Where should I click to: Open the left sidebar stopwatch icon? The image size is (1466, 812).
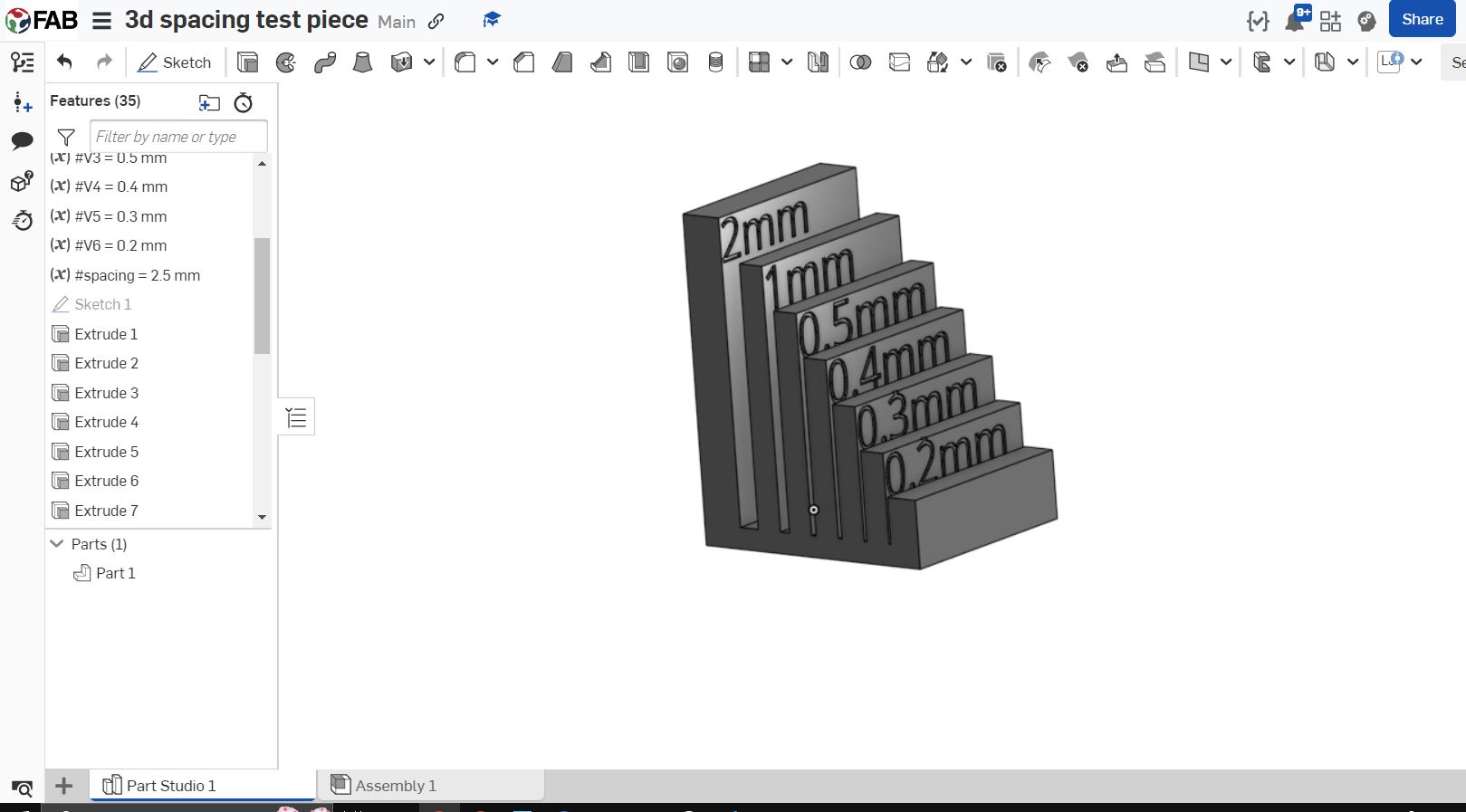pos(23,220)
